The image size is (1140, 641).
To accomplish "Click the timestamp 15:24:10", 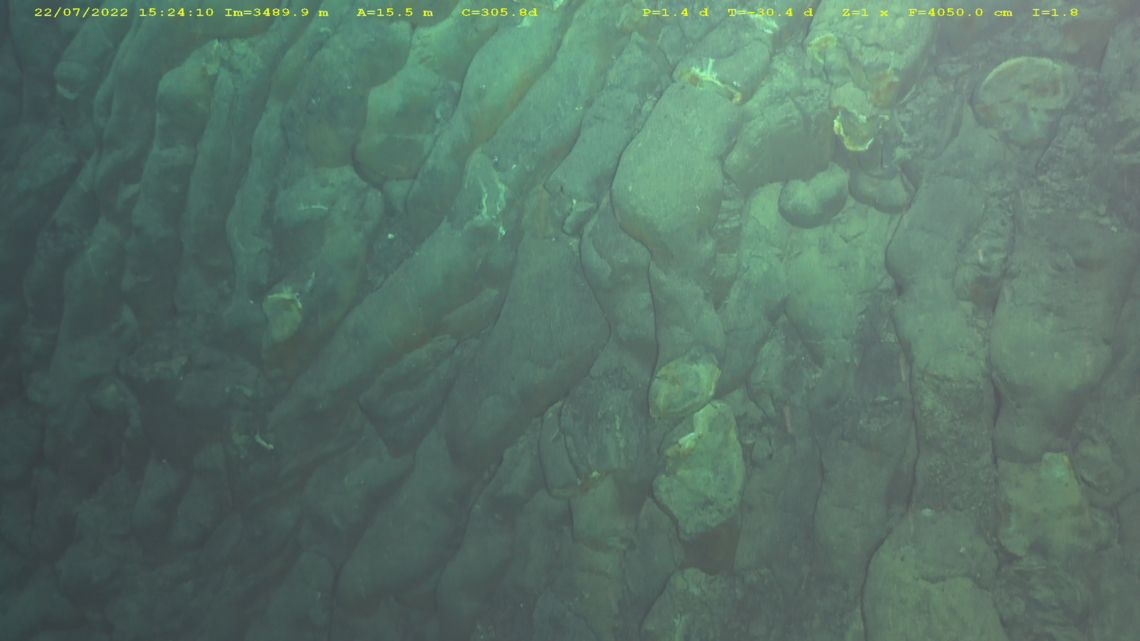I will click(176, 12).
